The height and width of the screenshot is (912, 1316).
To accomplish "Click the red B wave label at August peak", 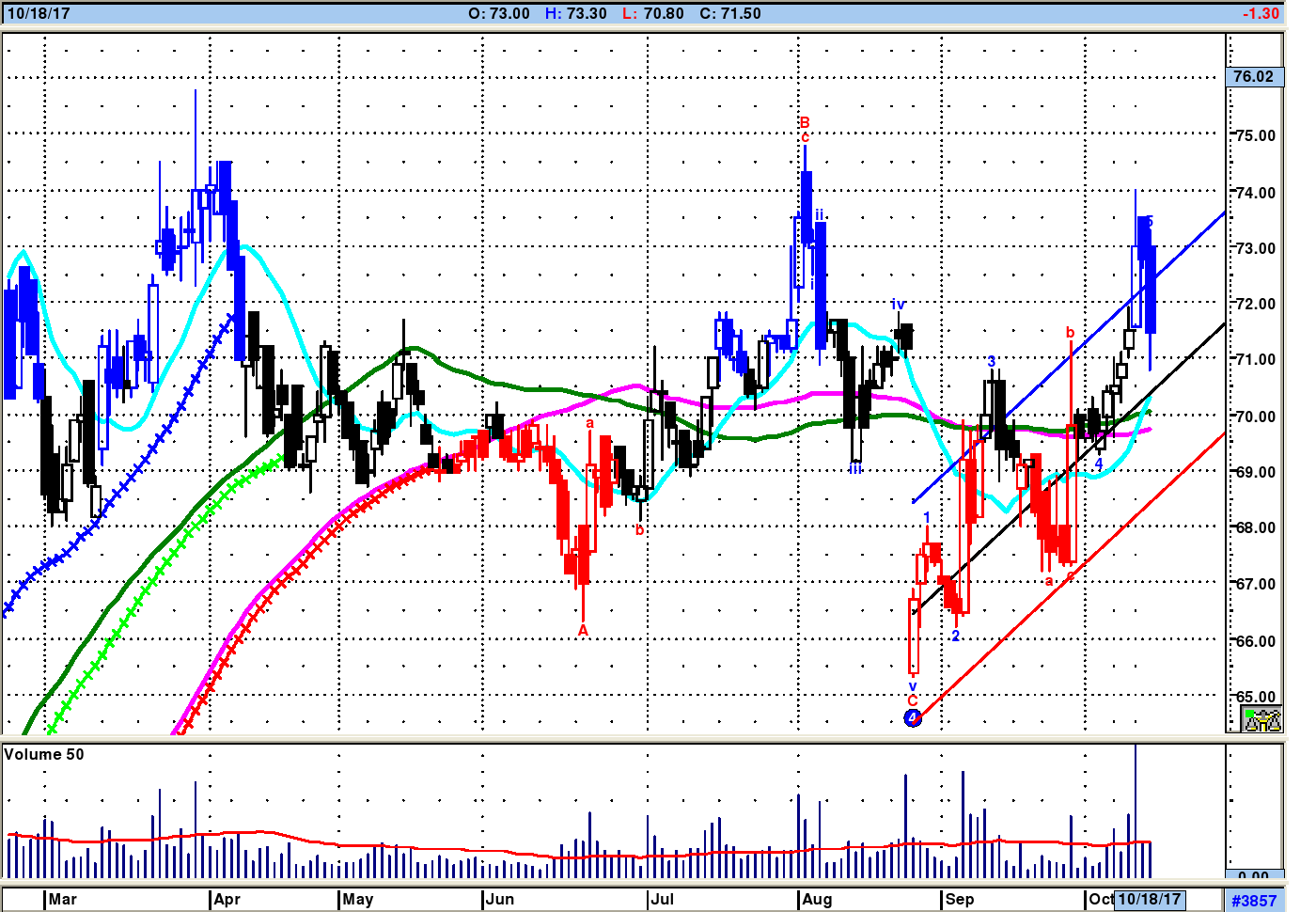I will (805, 122).
